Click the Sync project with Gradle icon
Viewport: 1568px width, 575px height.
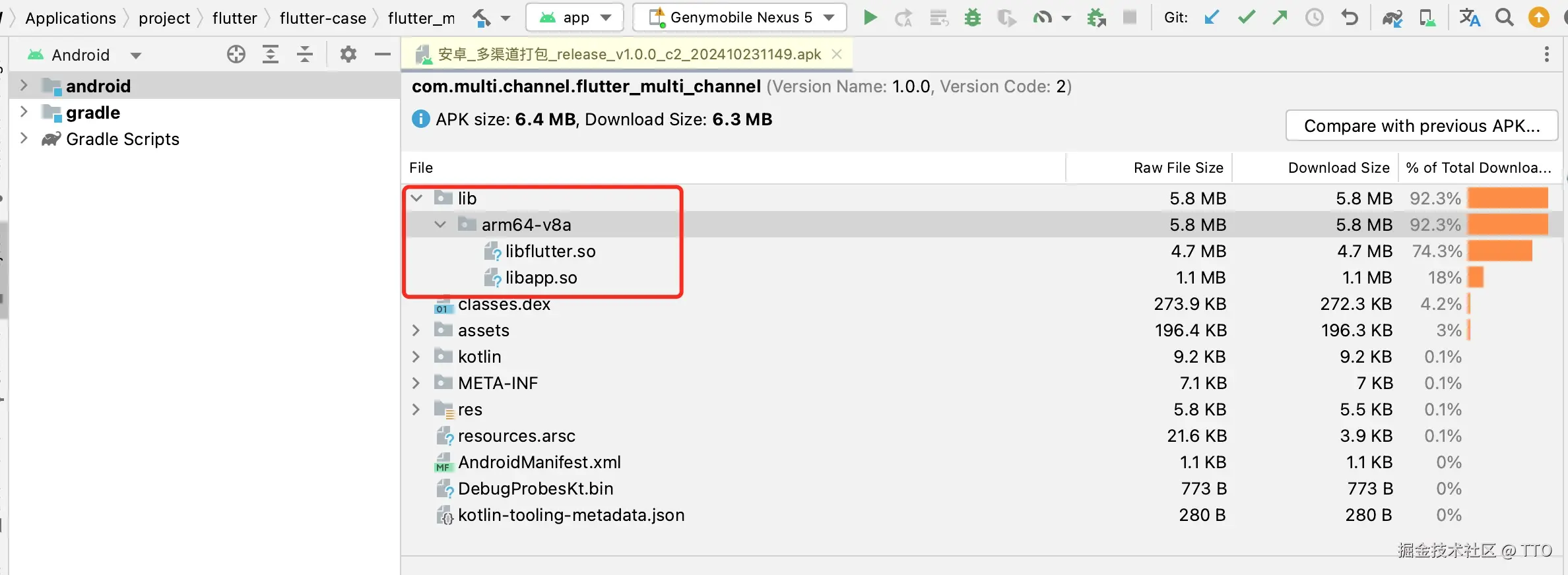pos(1392,18)
